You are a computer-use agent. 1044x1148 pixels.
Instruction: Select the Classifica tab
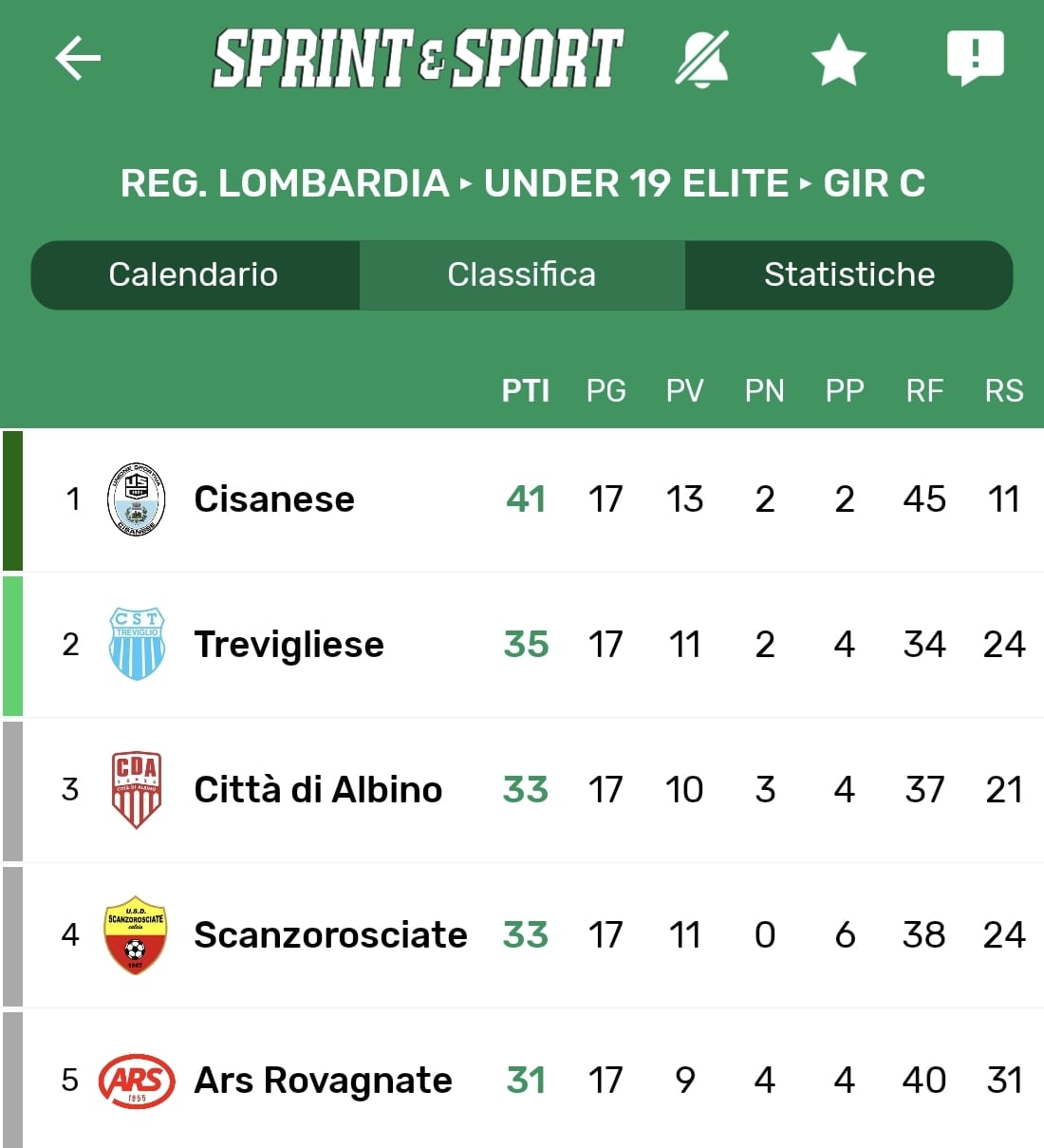pos(522,274)
